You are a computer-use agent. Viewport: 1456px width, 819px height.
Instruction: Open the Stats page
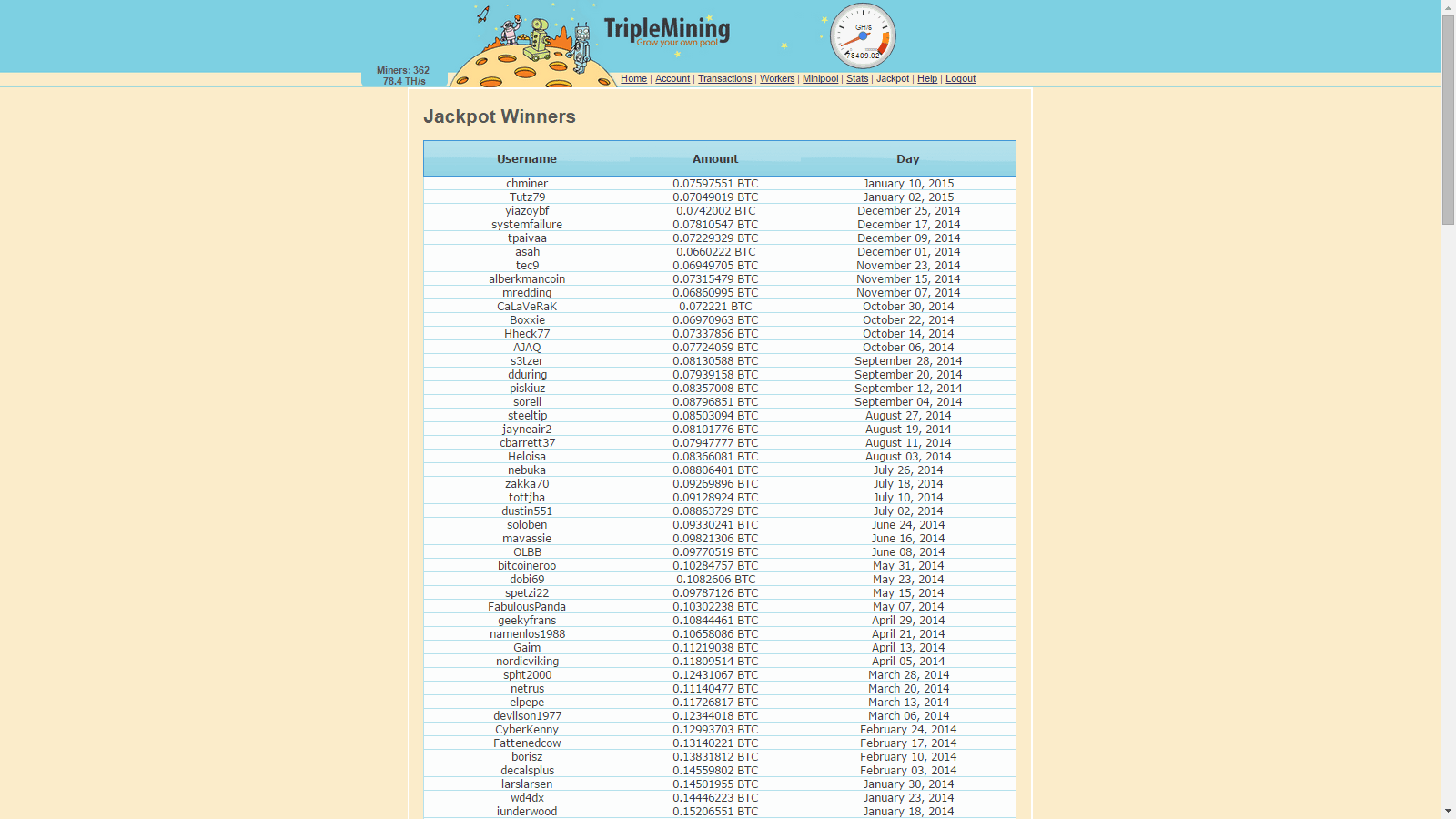857,79
